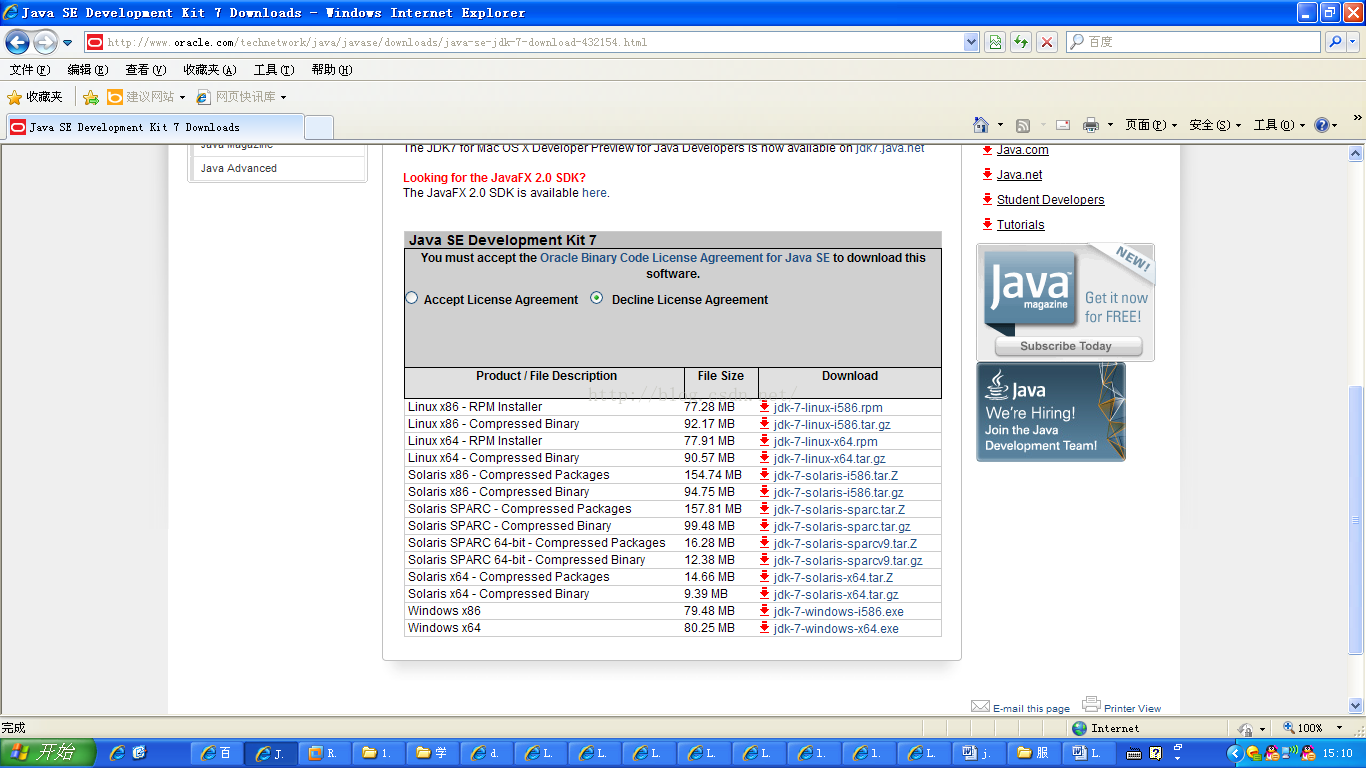Click the vertical scrollbar thumb
Viewport: 1366px width, 768px height.
(1356, 519)
